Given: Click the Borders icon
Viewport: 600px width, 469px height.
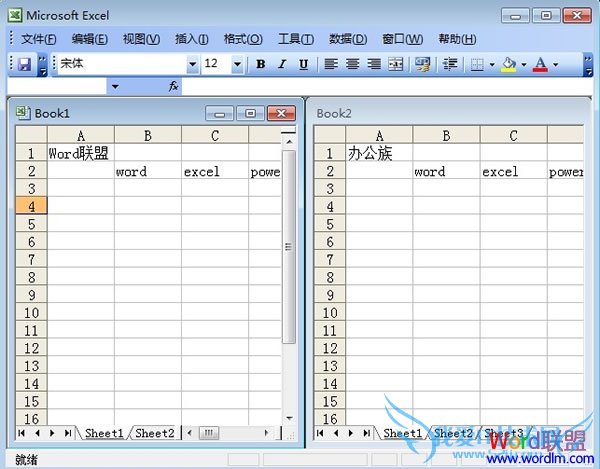Looking at the screenshot, I should pyautogui.click(x=477, y=64).
